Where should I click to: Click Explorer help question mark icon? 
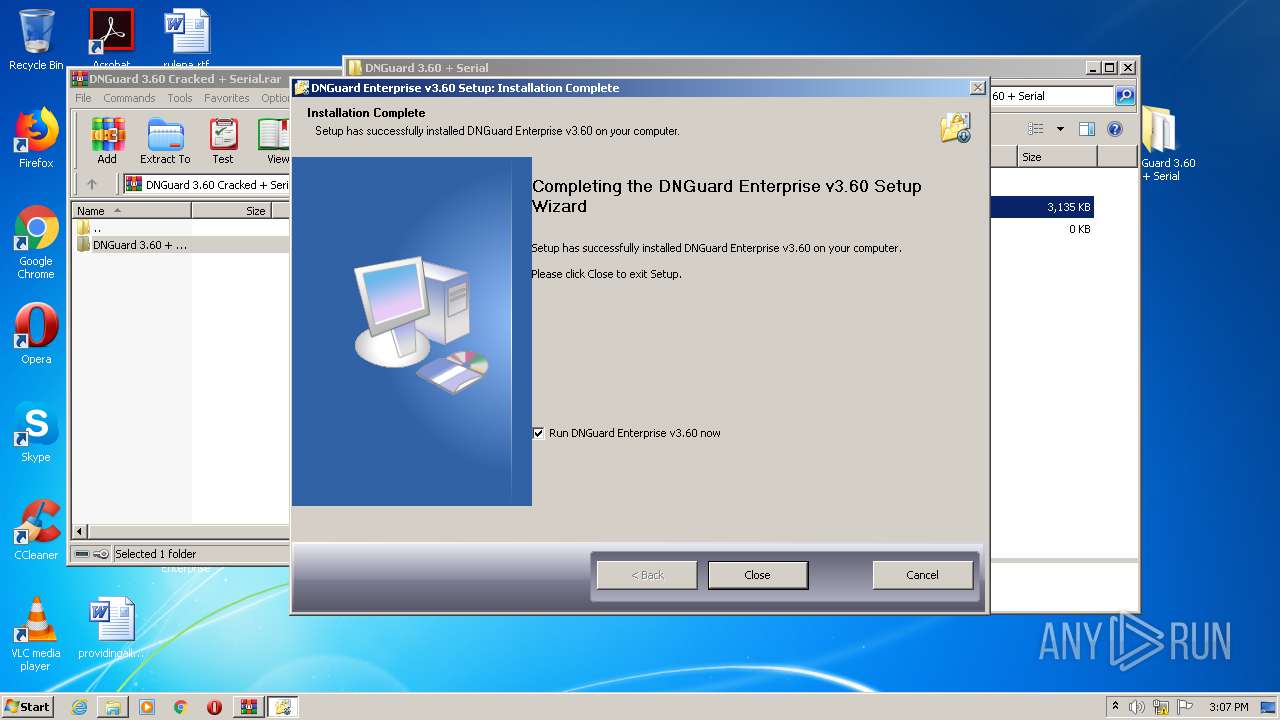coord(1115,129)
